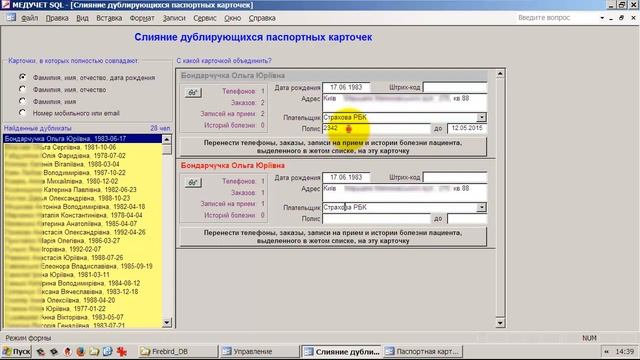Click the empty Полис field in second card
The height and width of the screenshot is (360, 640).
pos(376,219)
